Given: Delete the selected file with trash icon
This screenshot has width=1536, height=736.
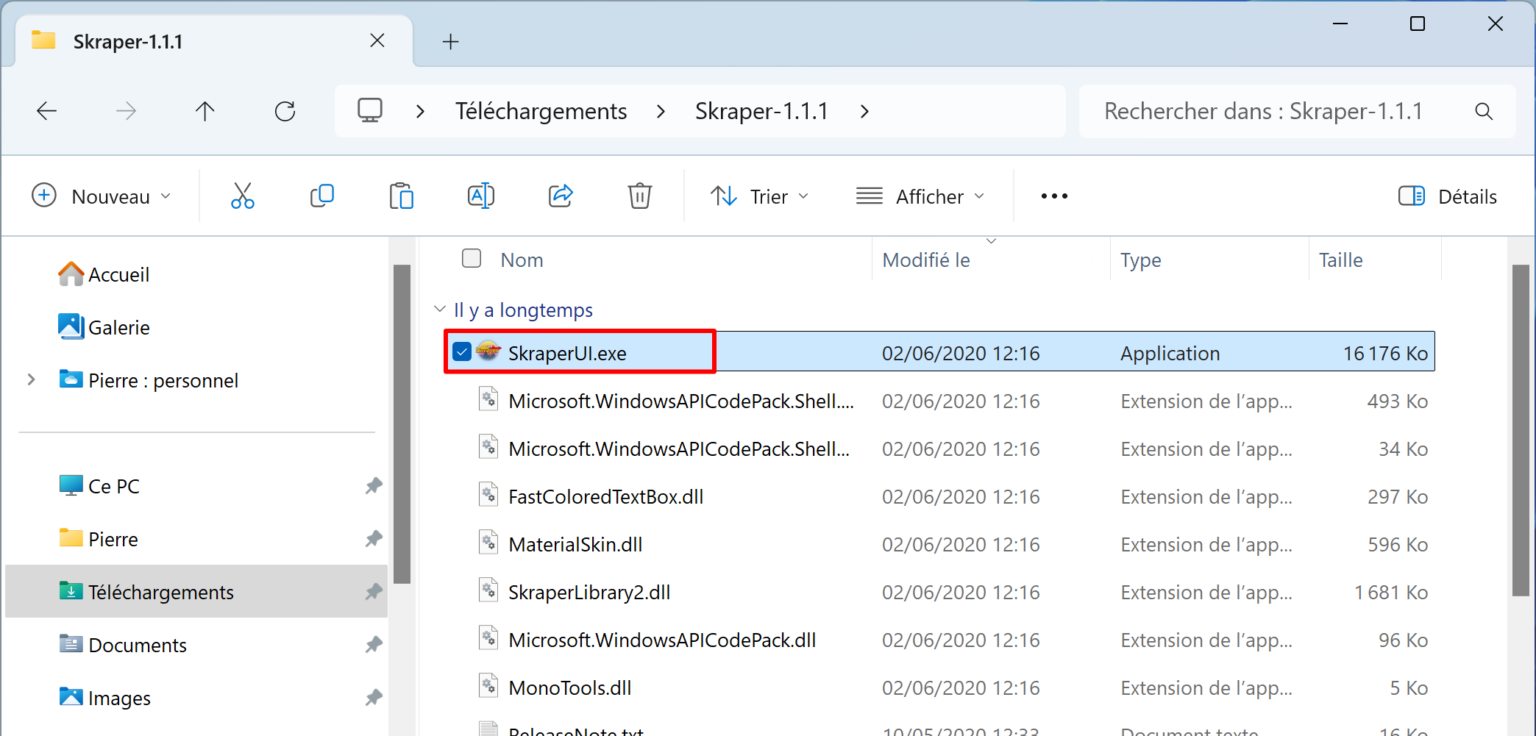Looking at the screenshot, I should [x=640, y=196].
